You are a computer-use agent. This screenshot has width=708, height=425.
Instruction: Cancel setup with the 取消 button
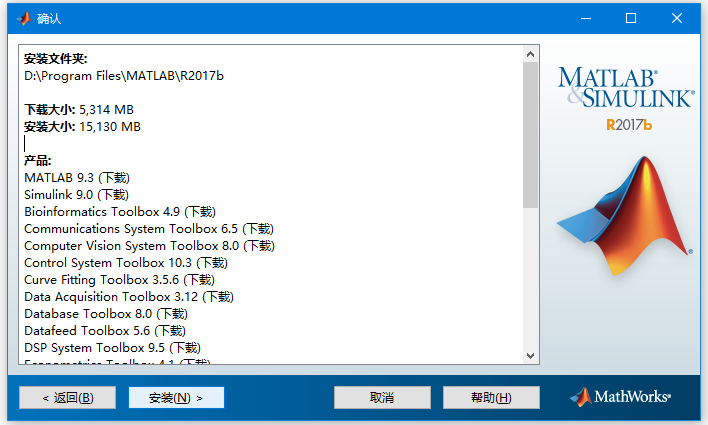point(382,398)
